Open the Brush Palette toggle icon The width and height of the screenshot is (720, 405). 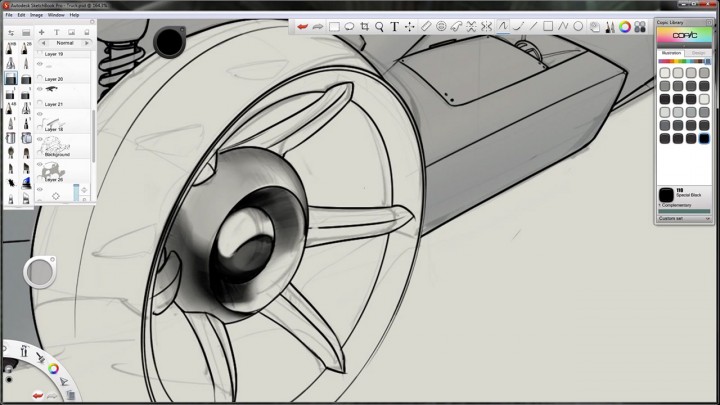click(610, 27)
